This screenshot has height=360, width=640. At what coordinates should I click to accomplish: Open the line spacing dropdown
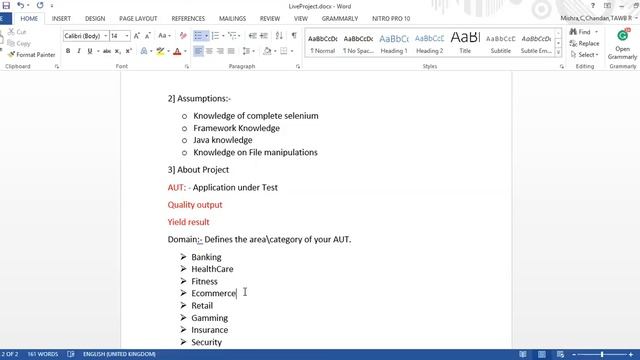pos(248,51)
